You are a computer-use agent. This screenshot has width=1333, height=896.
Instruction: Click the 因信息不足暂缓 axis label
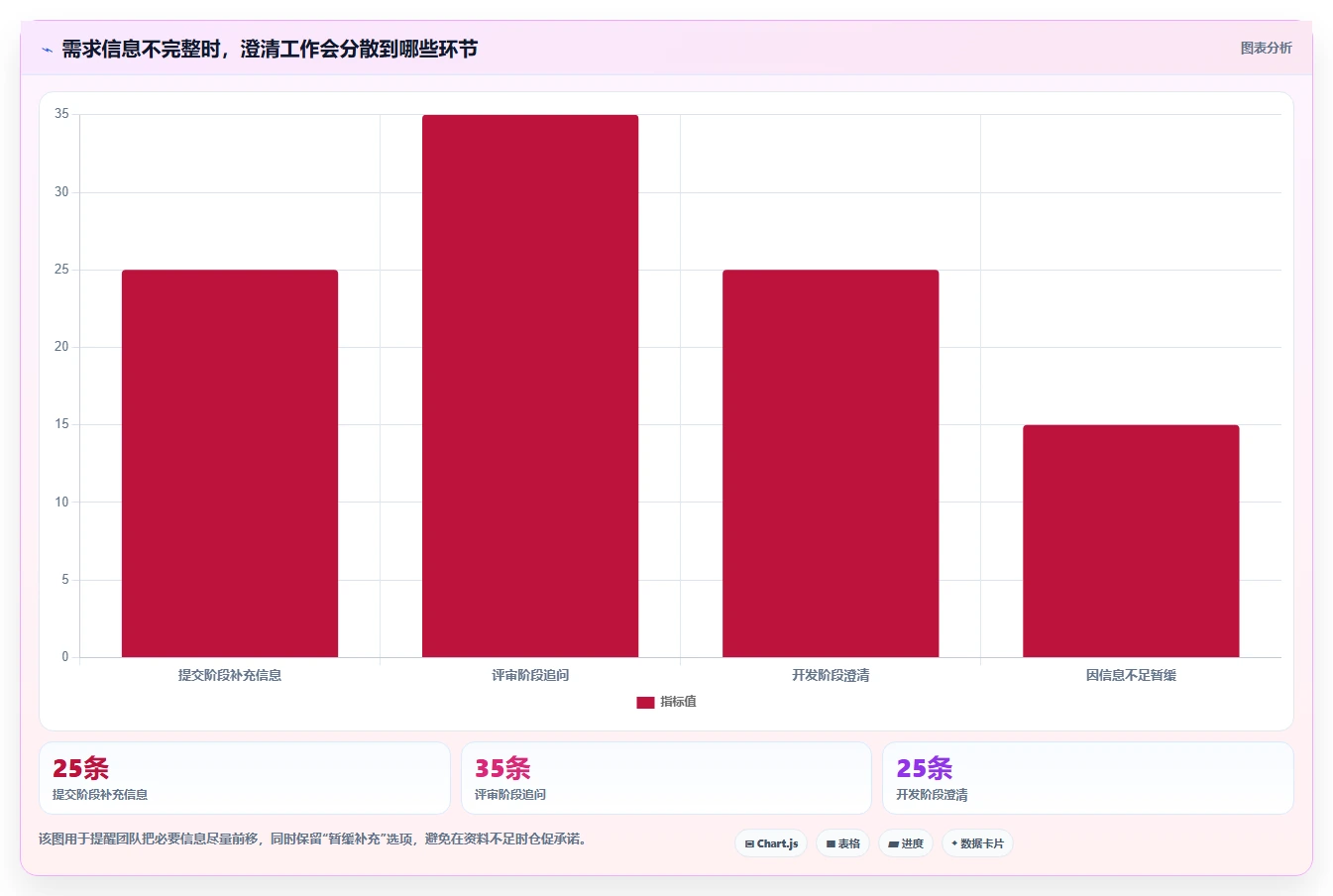pyautogui.click(x=1131, y=675)
